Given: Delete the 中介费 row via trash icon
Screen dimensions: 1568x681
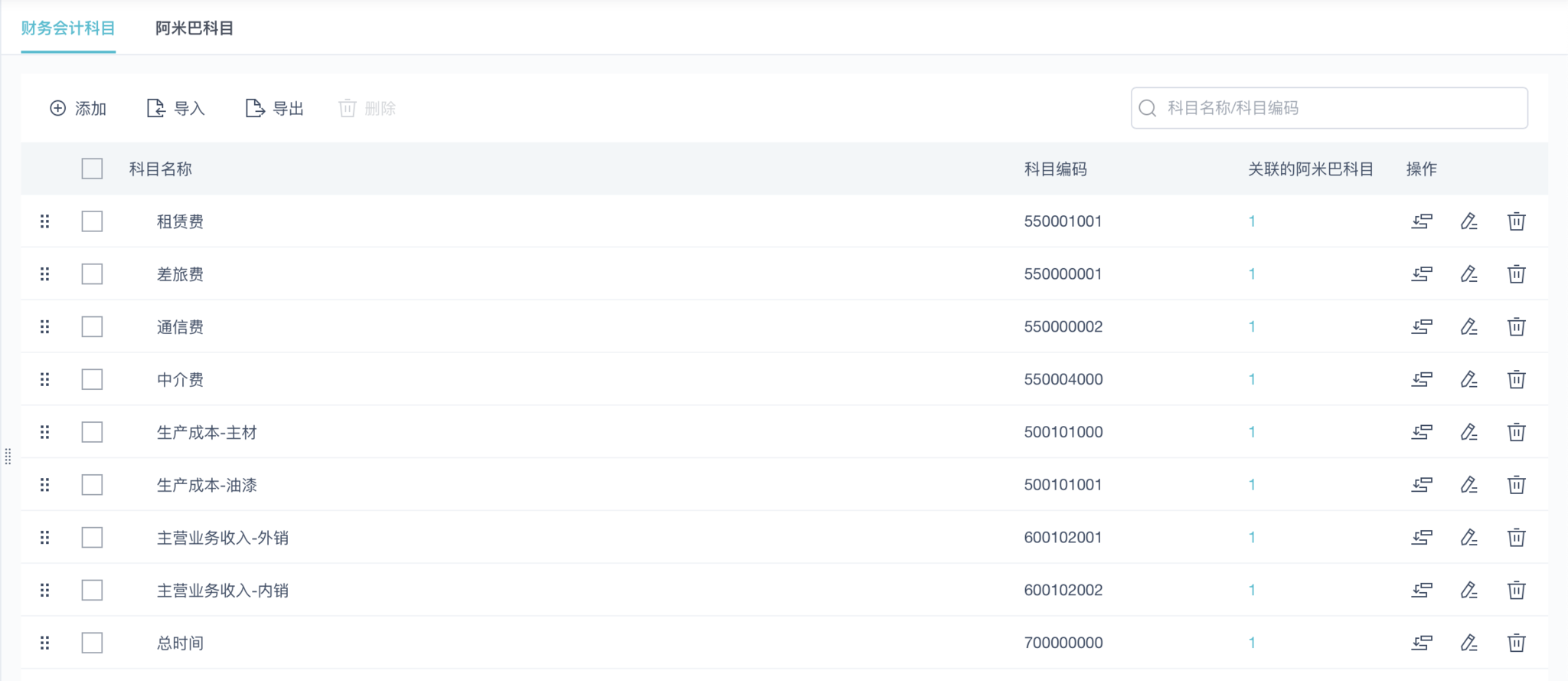Looking at the screenshot, I should (1516, 380).
